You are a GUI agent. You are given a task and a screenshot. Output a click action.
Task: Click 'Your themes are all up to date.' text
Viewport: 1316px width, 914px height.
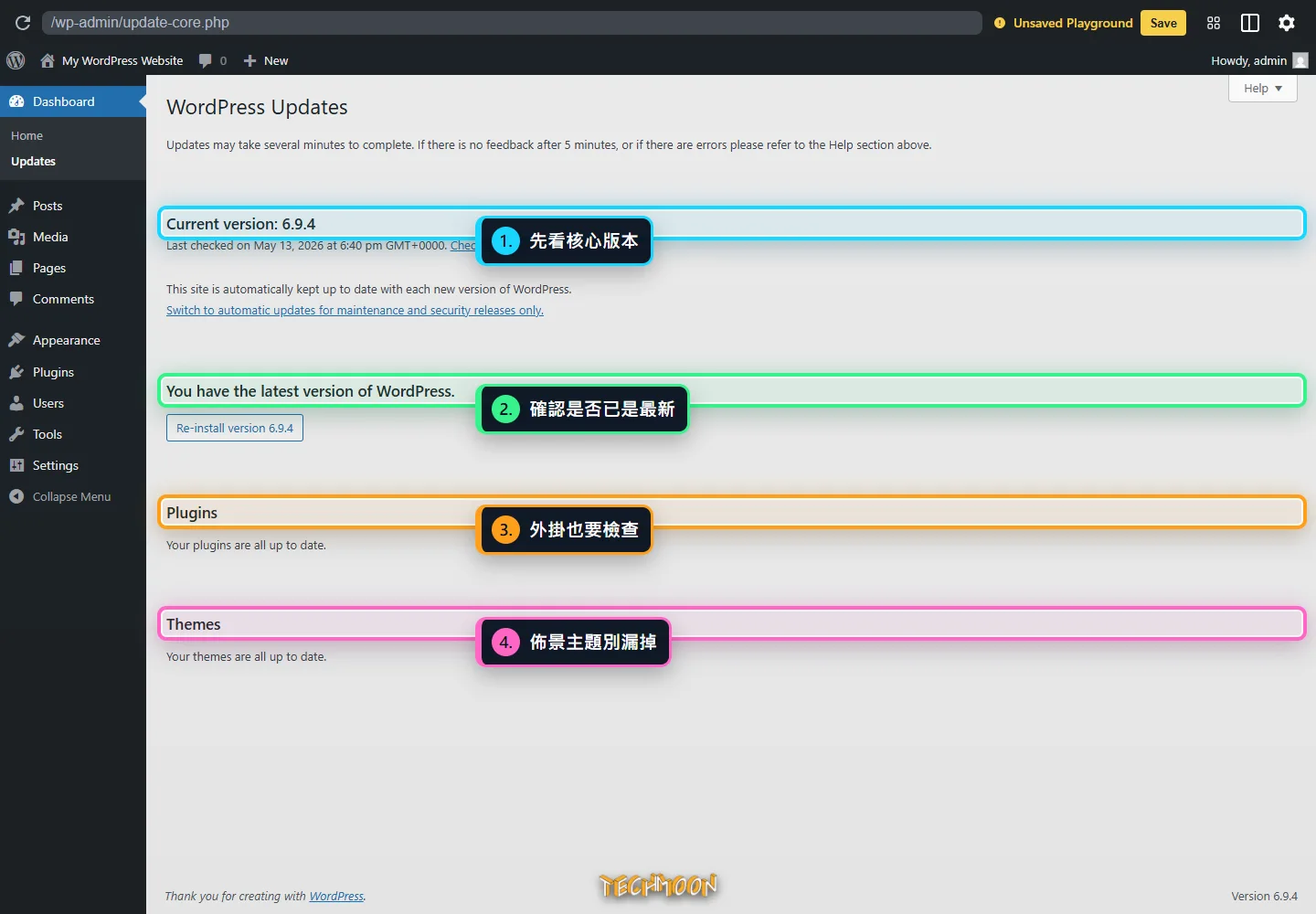point(246,656)
